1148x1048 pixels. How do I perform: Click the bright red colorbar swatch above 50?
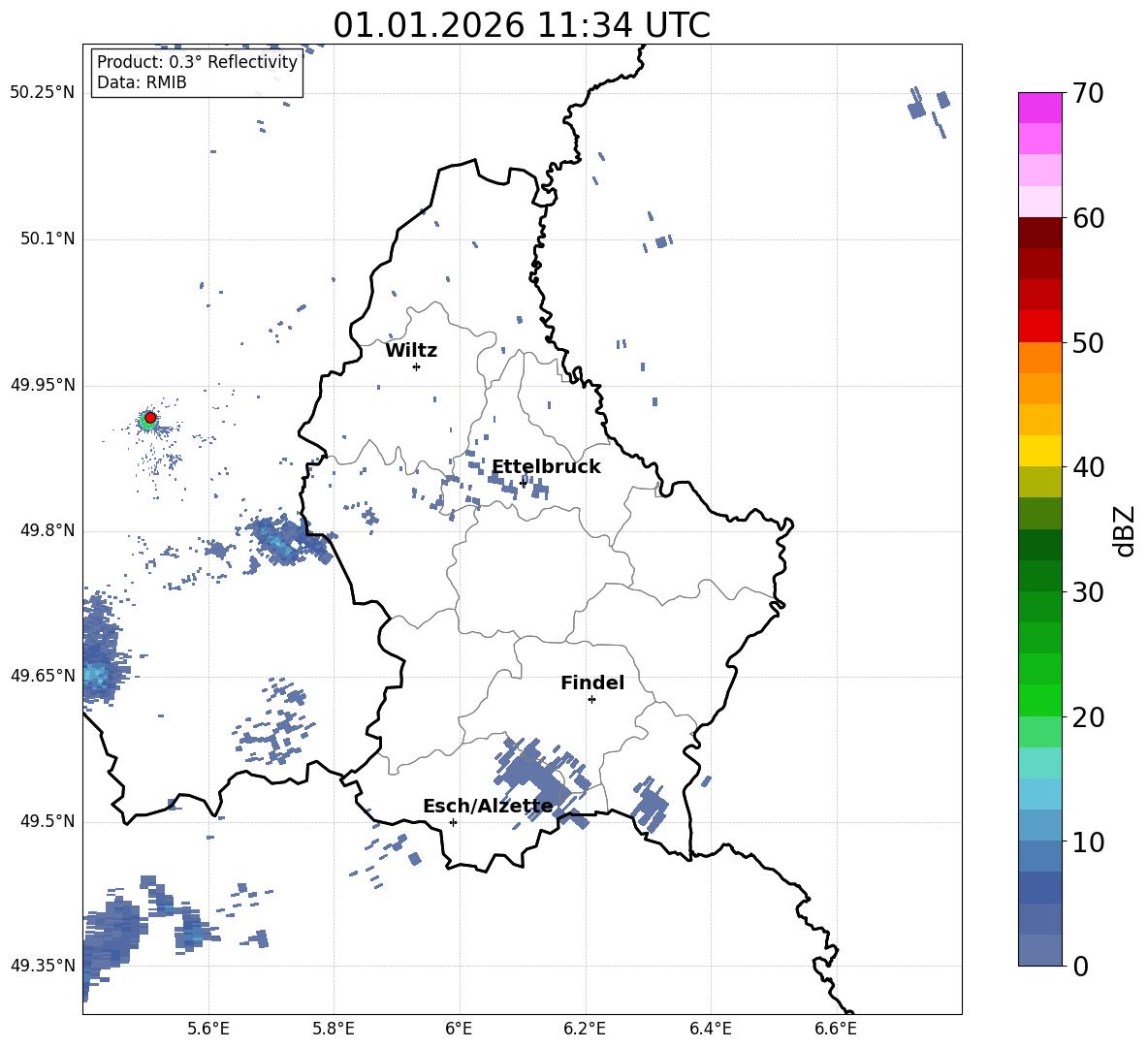pos(1039,327)
